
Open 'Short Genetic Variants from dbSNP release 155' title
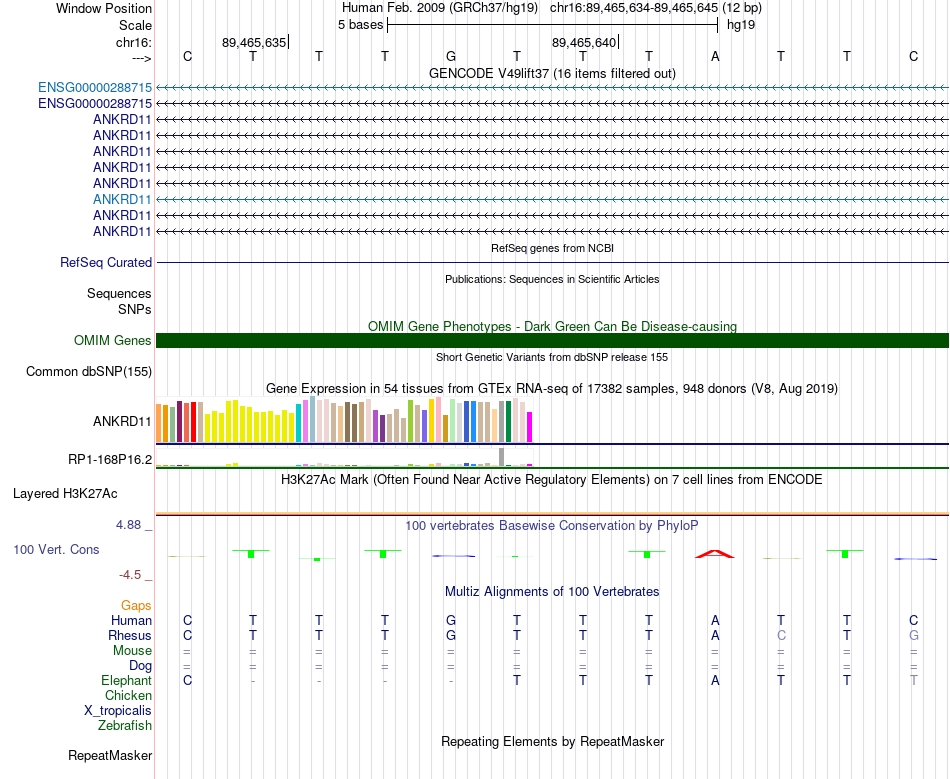552,357
